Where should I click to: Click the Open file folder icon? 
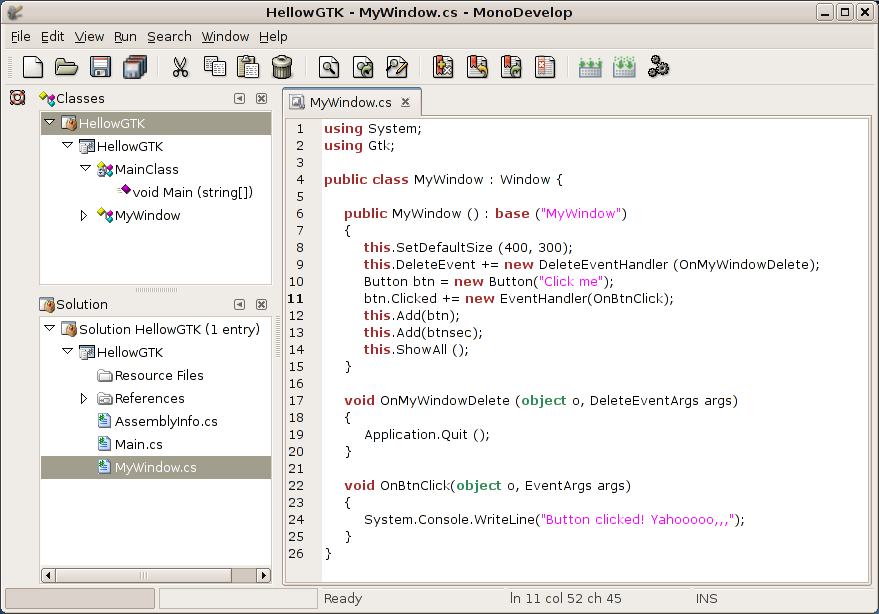click(x=66, y=67)
